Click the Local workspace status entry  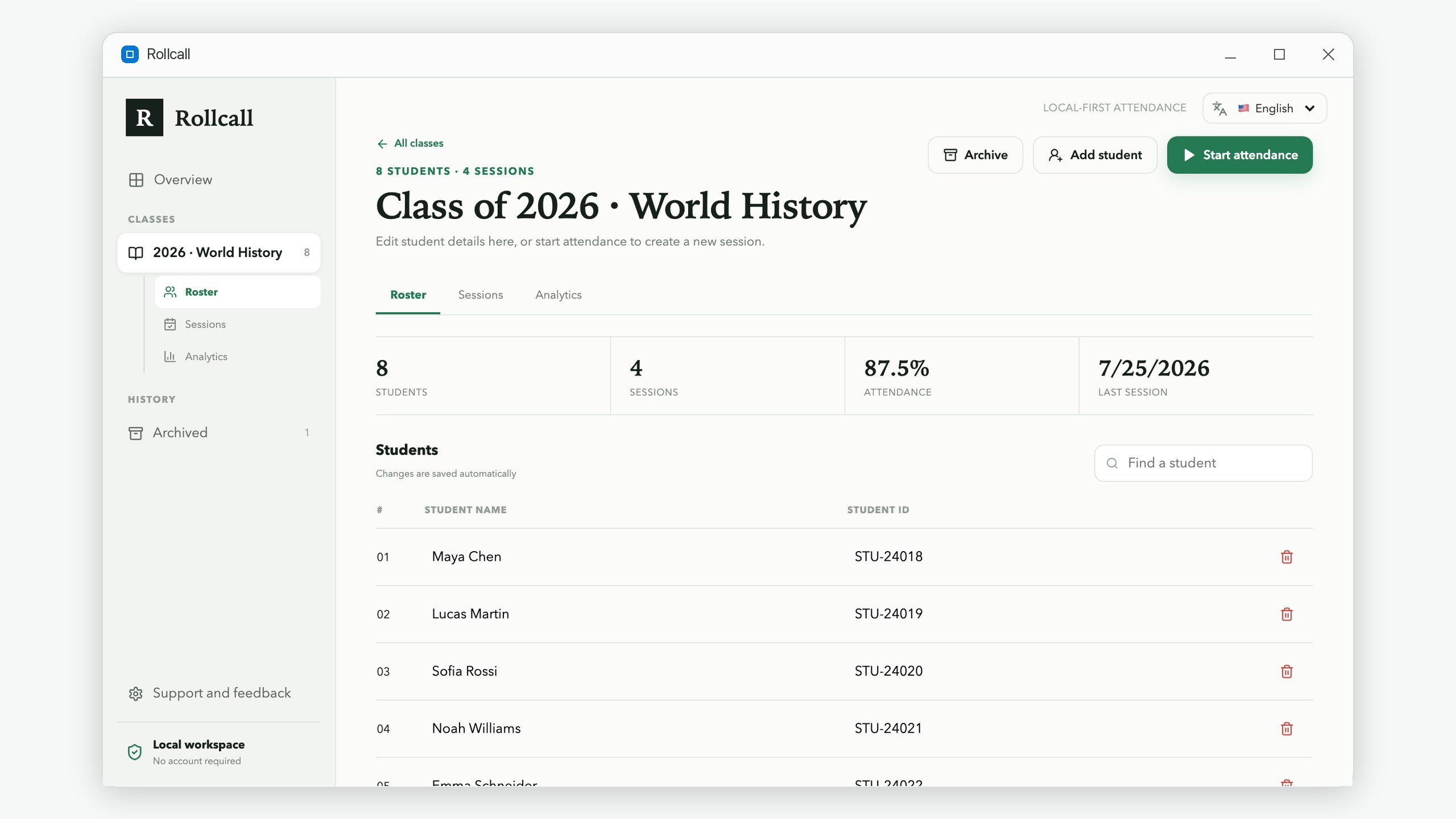219,752
